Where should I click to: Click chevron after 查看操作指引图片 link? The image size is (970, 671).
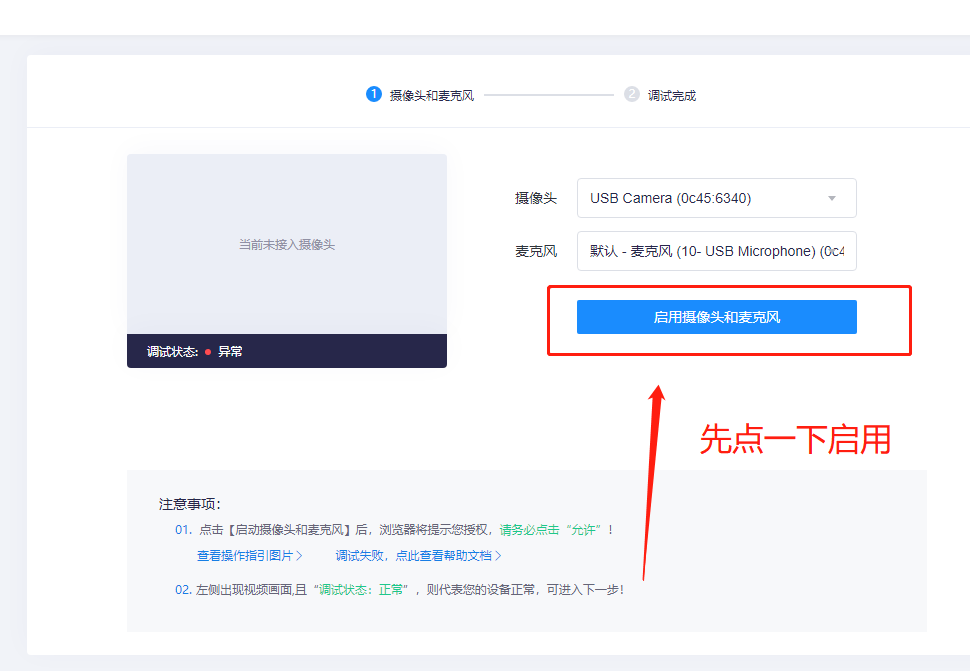point(299,556)
